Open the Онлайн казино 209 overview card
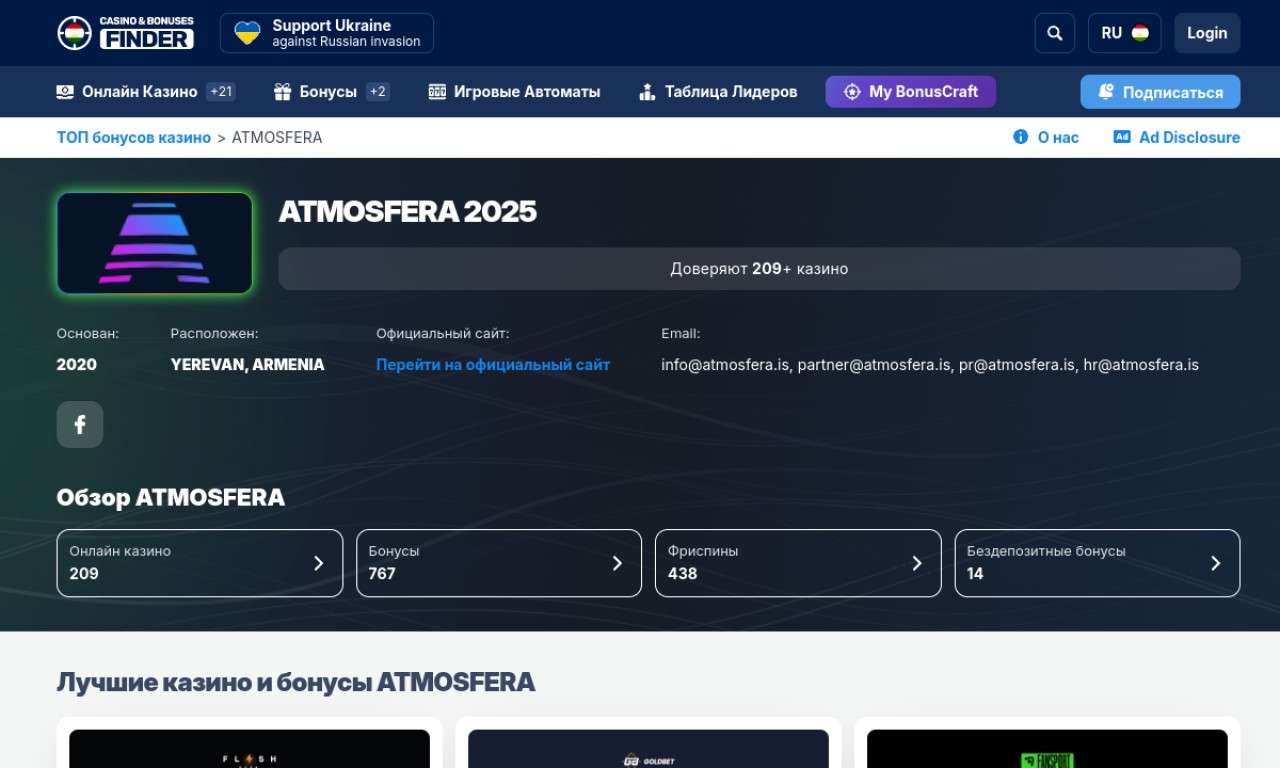Screen dimensions: 1280x768 199,563
